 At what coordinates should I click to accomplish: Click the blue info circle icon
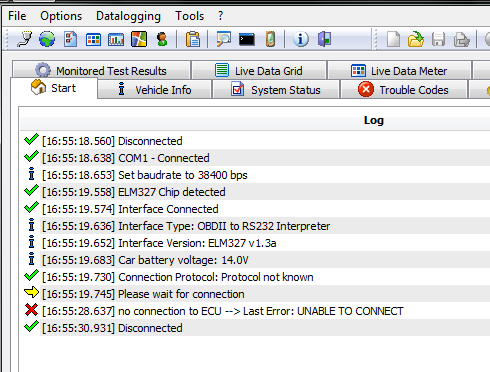(x=301, y=39)
